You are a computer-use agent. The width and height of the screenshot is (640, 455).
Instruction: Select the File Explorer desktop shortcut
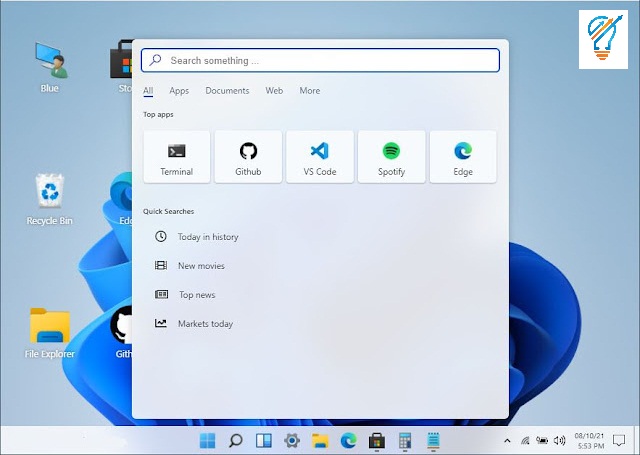click(x=50, y=333)
